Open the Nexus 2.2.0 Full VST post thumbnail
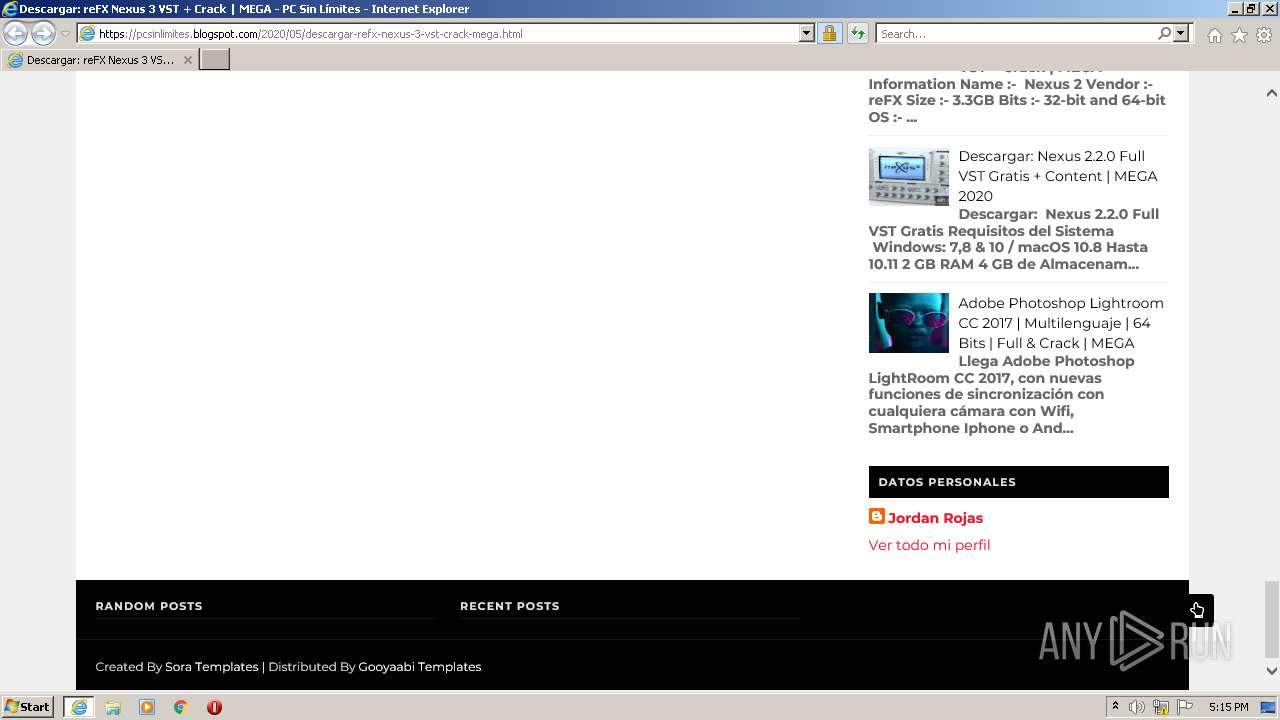Screen dimensions: 1280x720 (x=908, y=177)
